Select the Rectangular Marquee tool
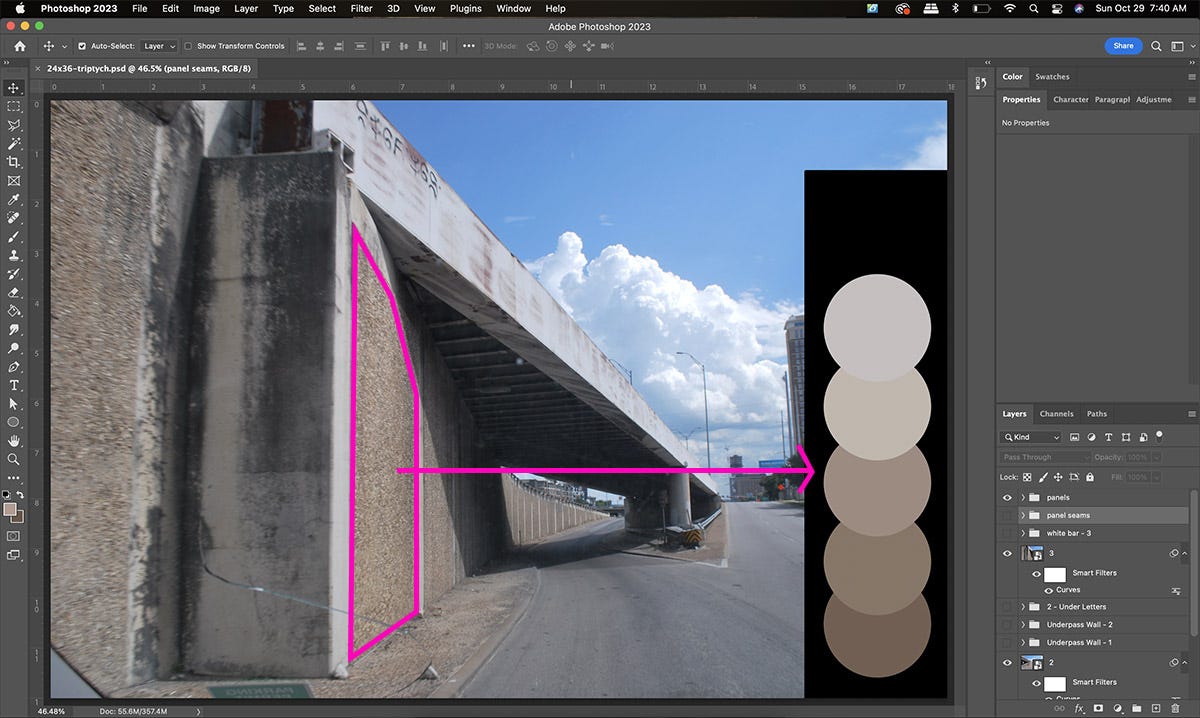The width and height of the screenshot is (1200, 718). click(x=14, y=106)
